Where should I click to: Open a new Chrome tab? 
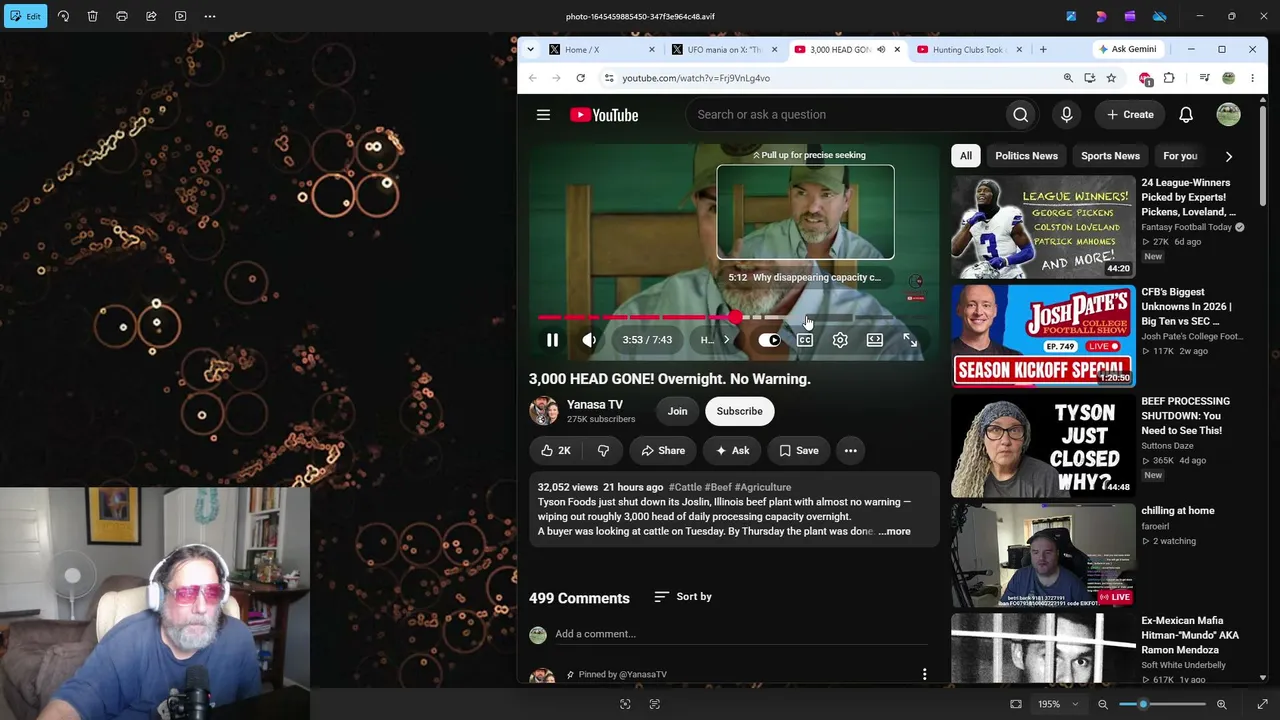coord(1043,49)
